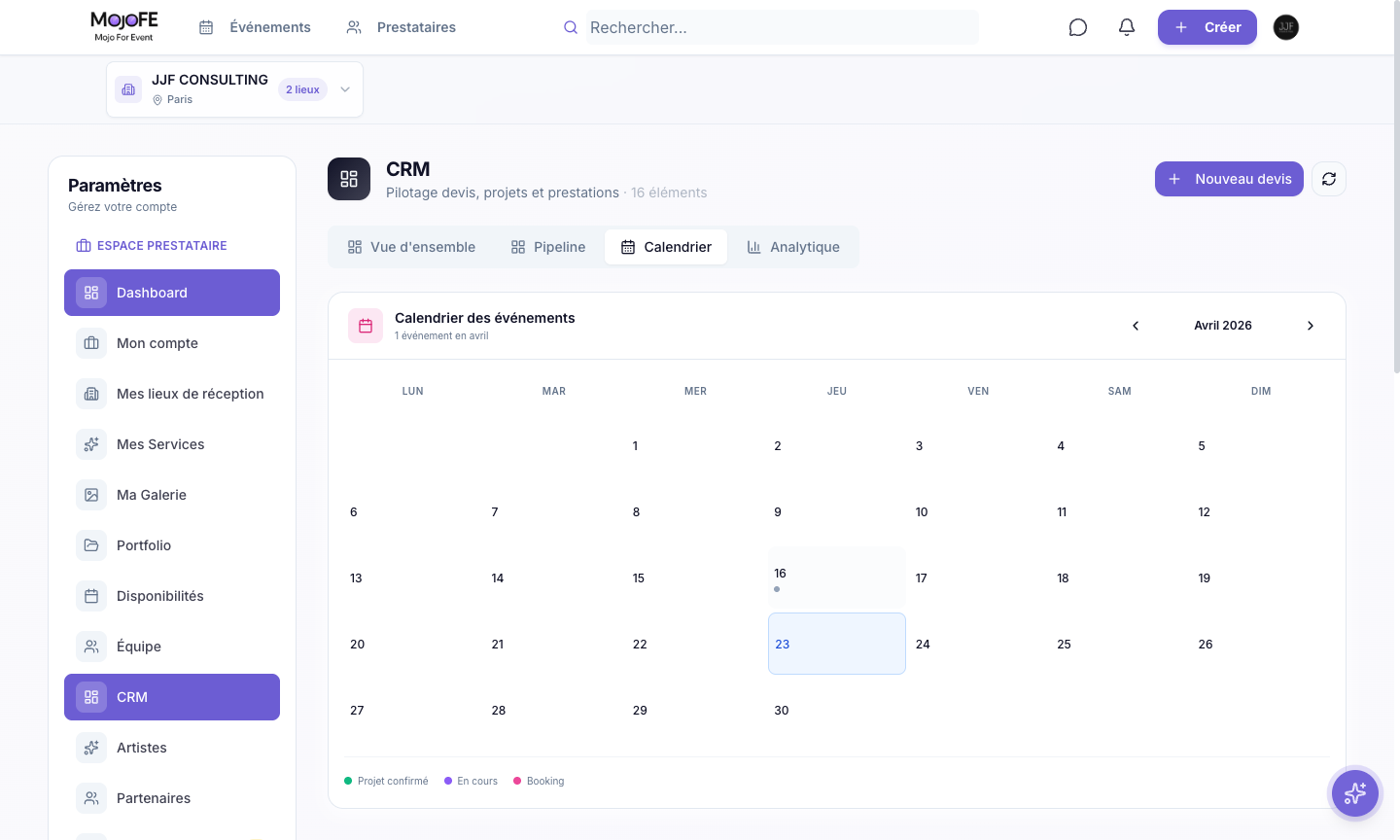The image size is (1400, 840).
Task: Open Prestataires in the top navigation
Action: [402, 27]
